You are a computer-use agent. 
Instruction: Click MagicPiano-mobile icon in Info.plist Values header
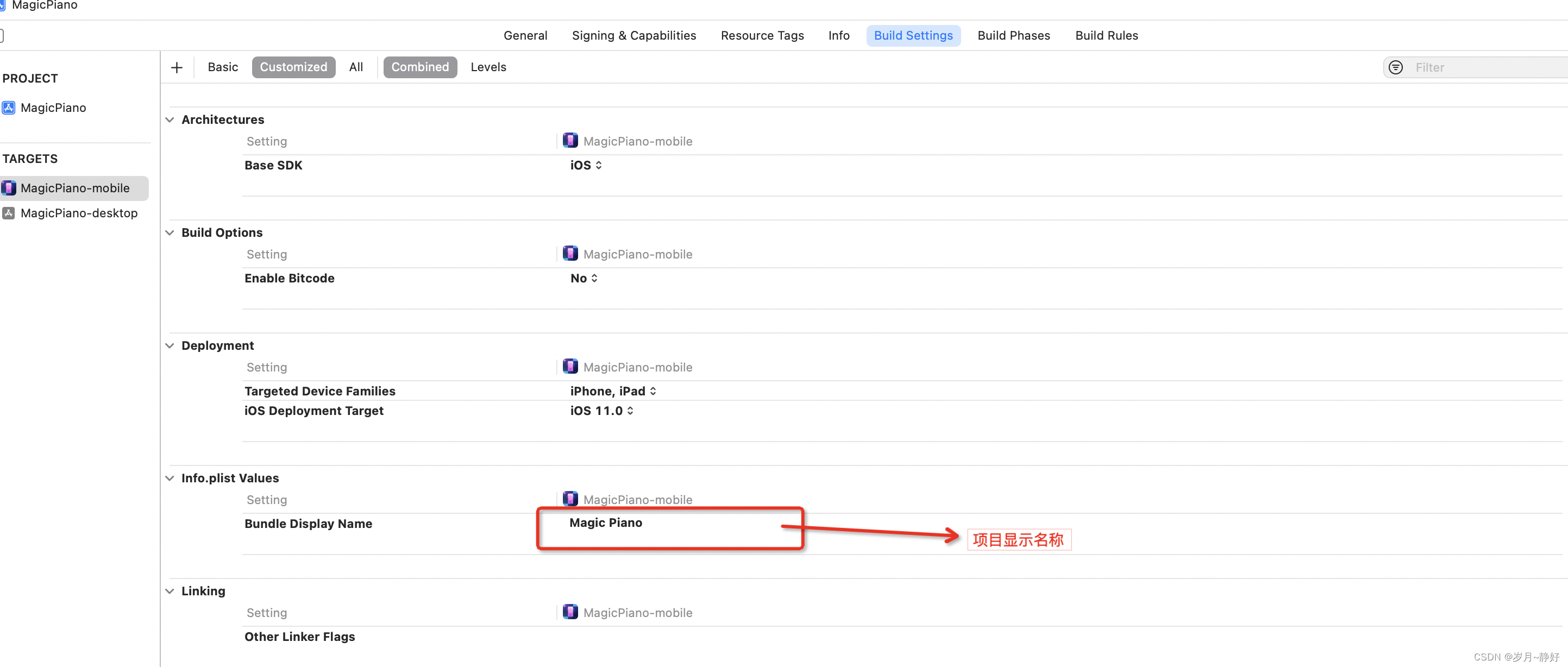[570, 499]
